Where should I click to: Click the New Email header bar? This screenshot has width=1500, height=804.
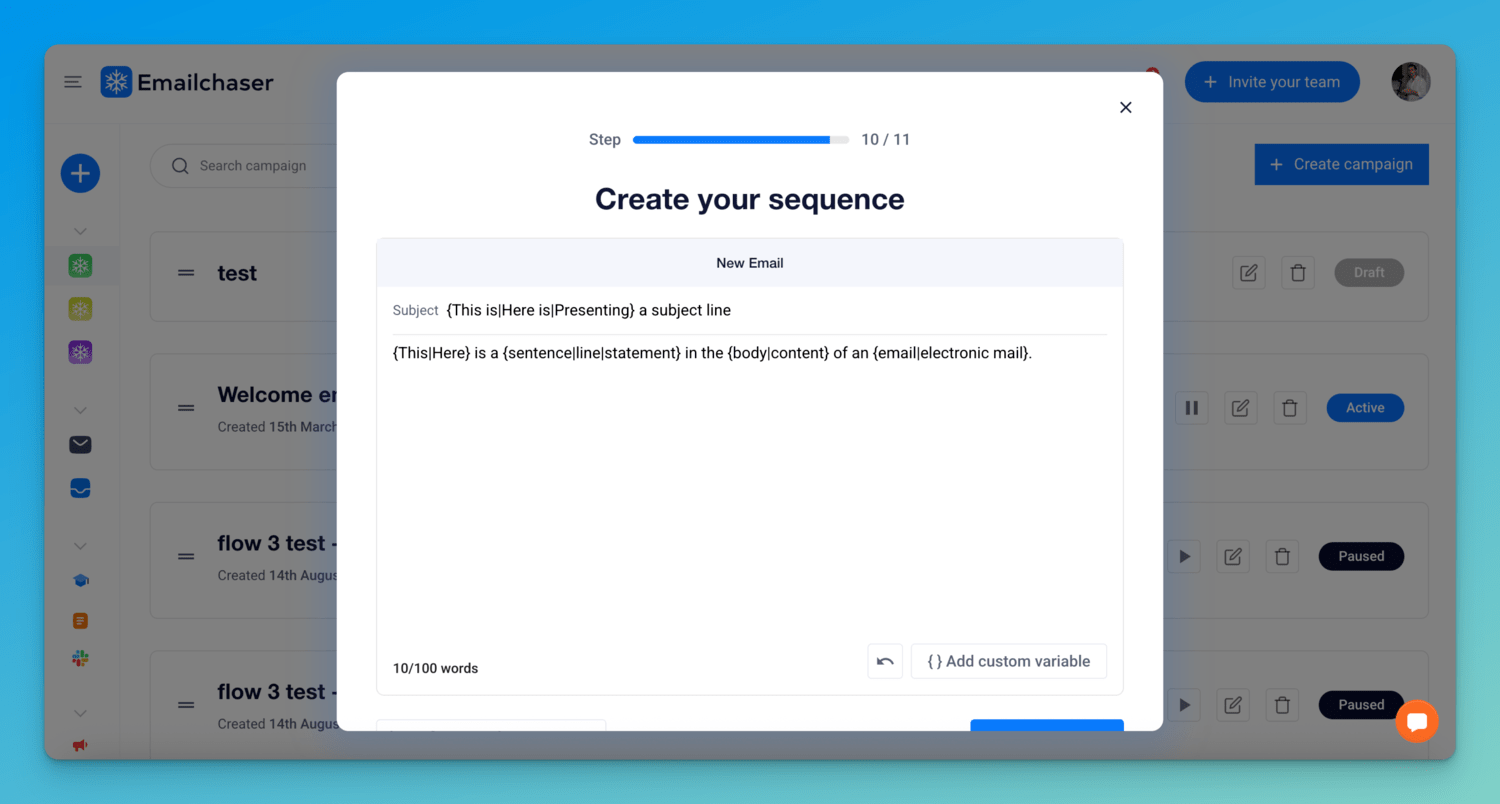tap(750, 263)
